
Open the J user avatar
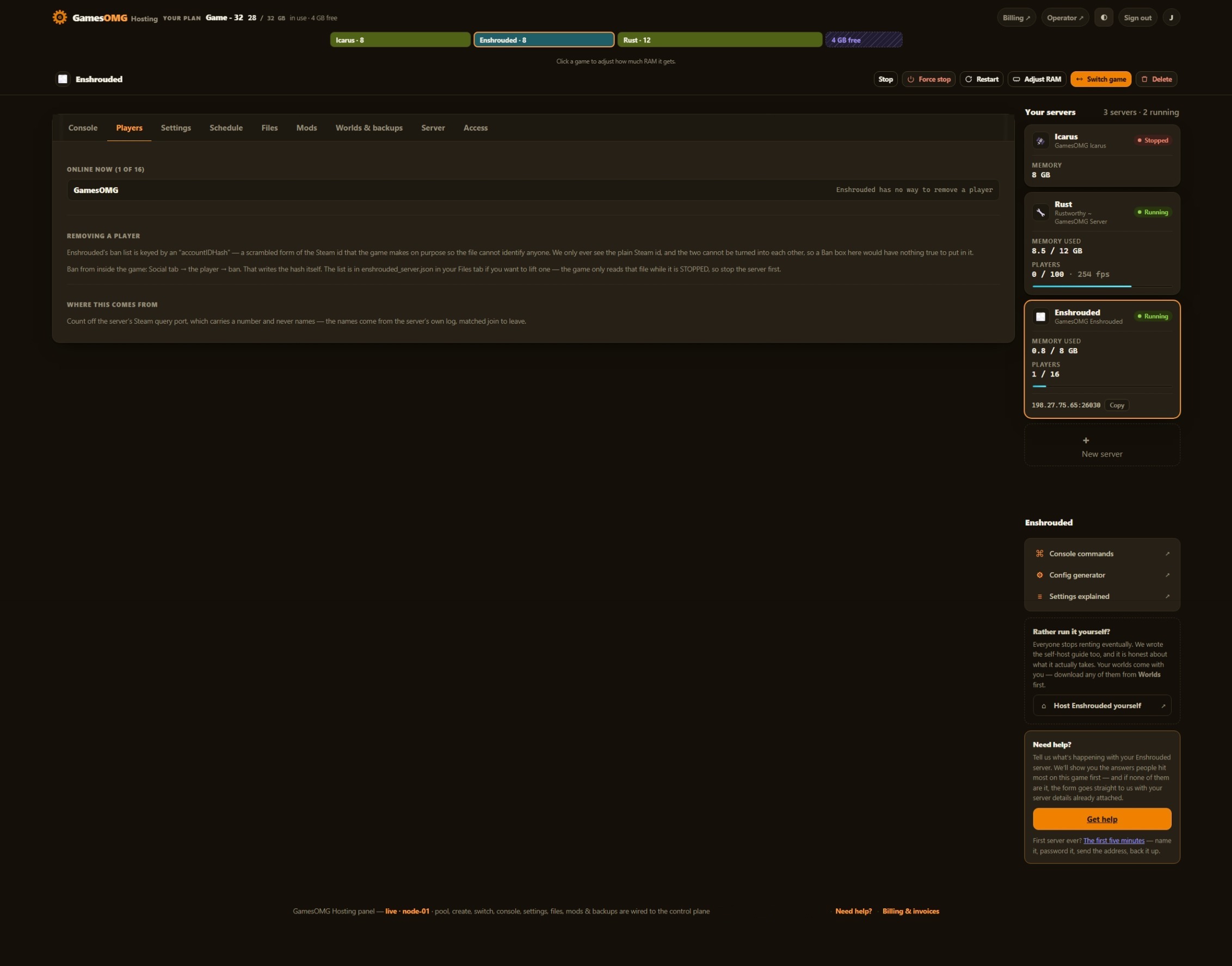(1171, 17)
